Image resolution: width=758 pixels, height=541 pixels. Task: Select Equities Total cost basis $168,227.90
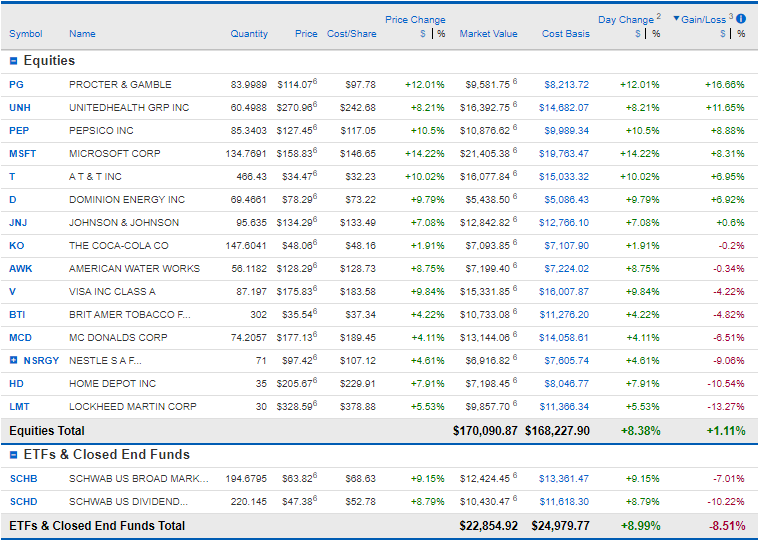click(557, 431)
